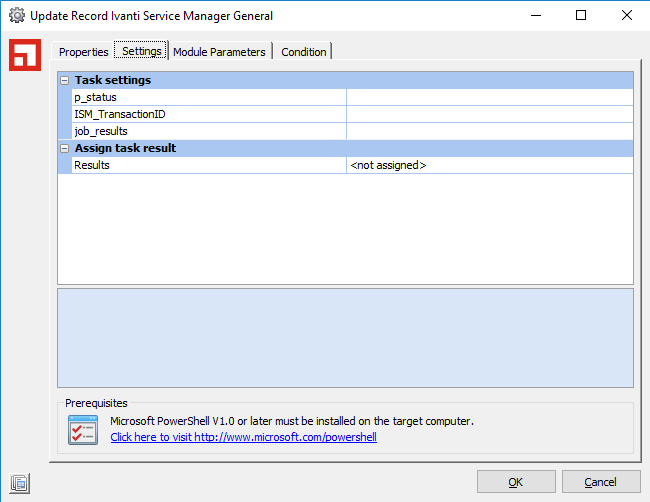The height and width of the screenshot is (502, 650).
Task: Switch to the Module Parameters tab
Action: pyautogui.click(x=219, y=52)
